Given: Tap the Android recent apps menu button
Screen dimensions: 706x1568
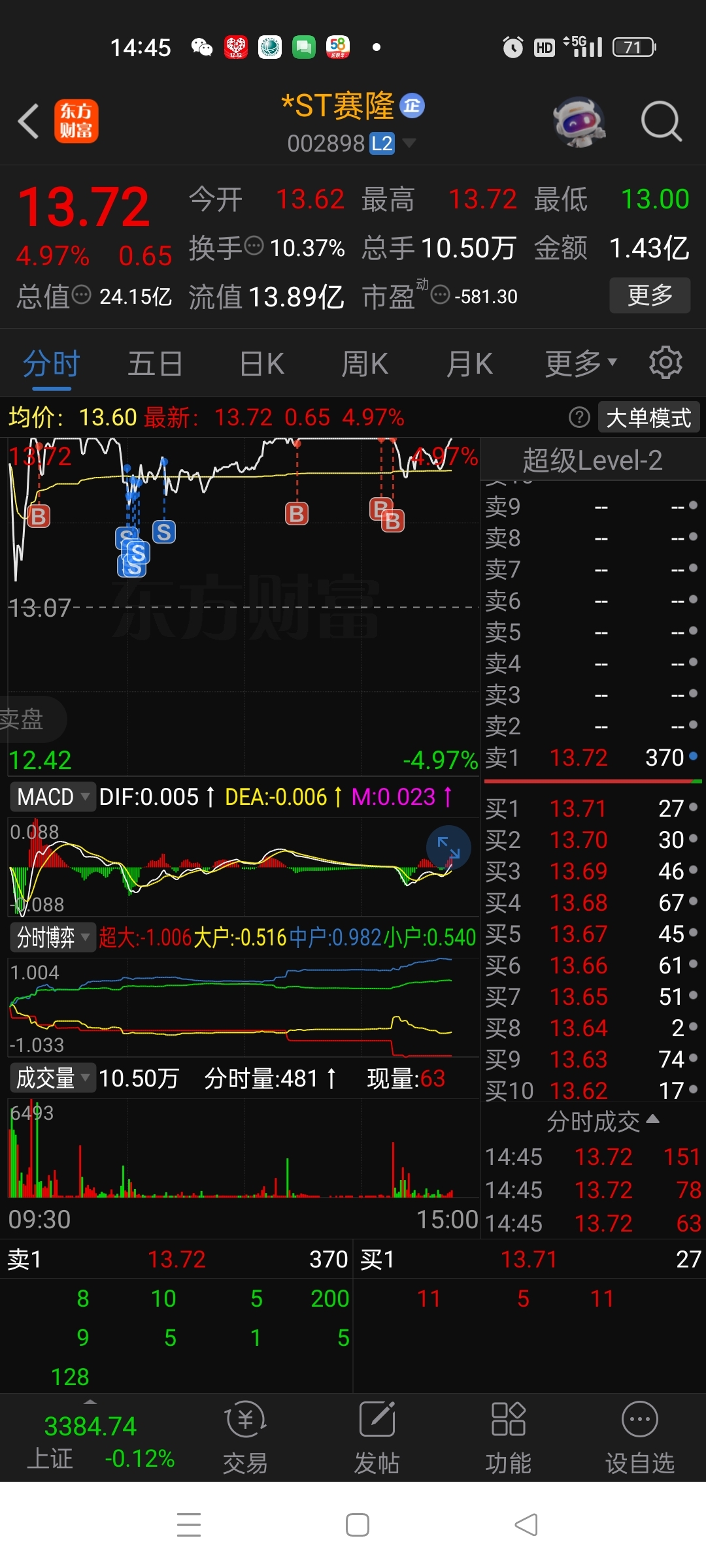Looking at the screenshot, I should [x=189, y=1525].
